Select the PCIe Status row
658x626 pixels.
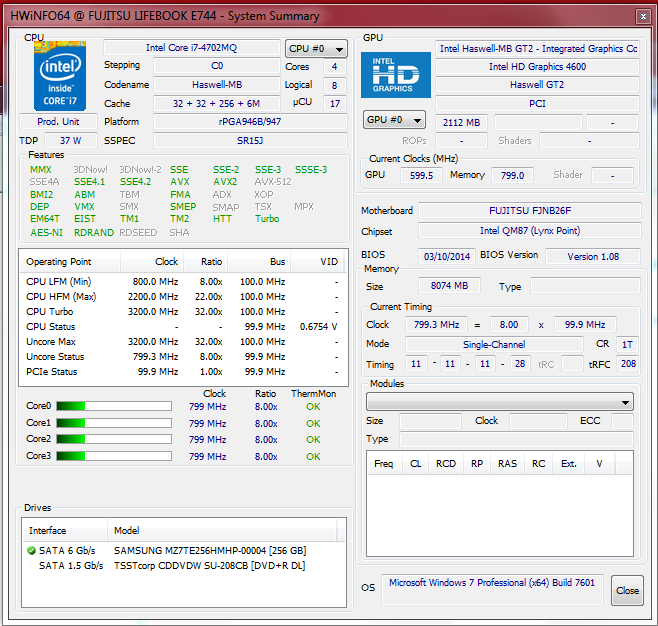coord(183,372)
